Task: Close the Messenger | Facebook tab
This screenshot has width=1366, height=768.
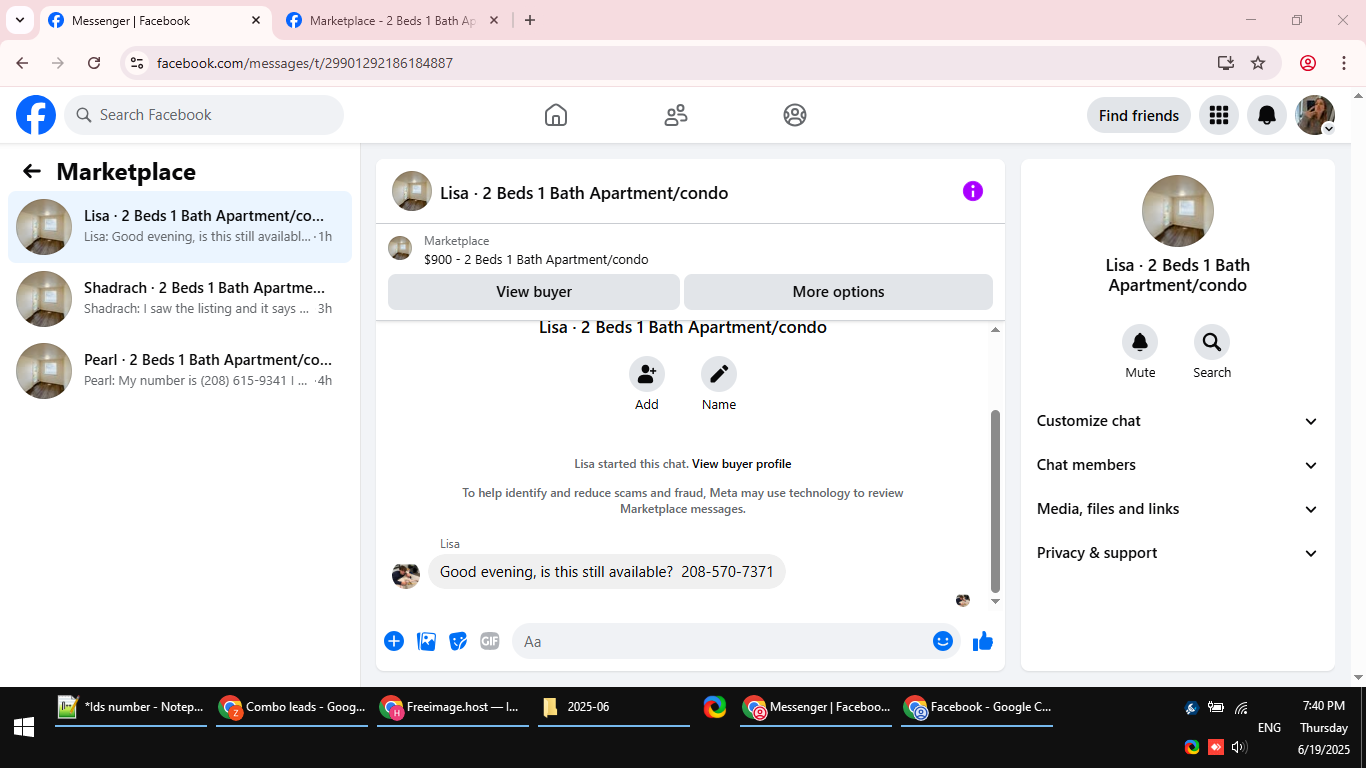Action: point(256,20)
